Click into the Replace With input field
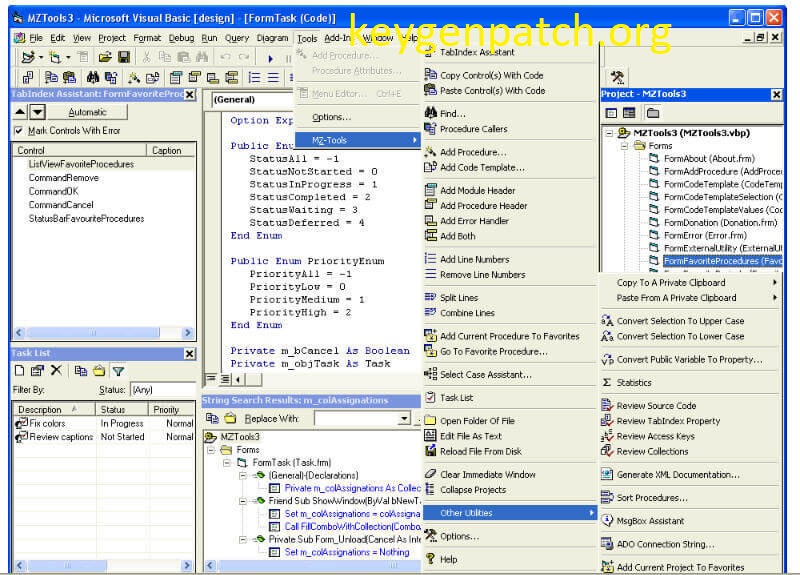 point(356,419)
